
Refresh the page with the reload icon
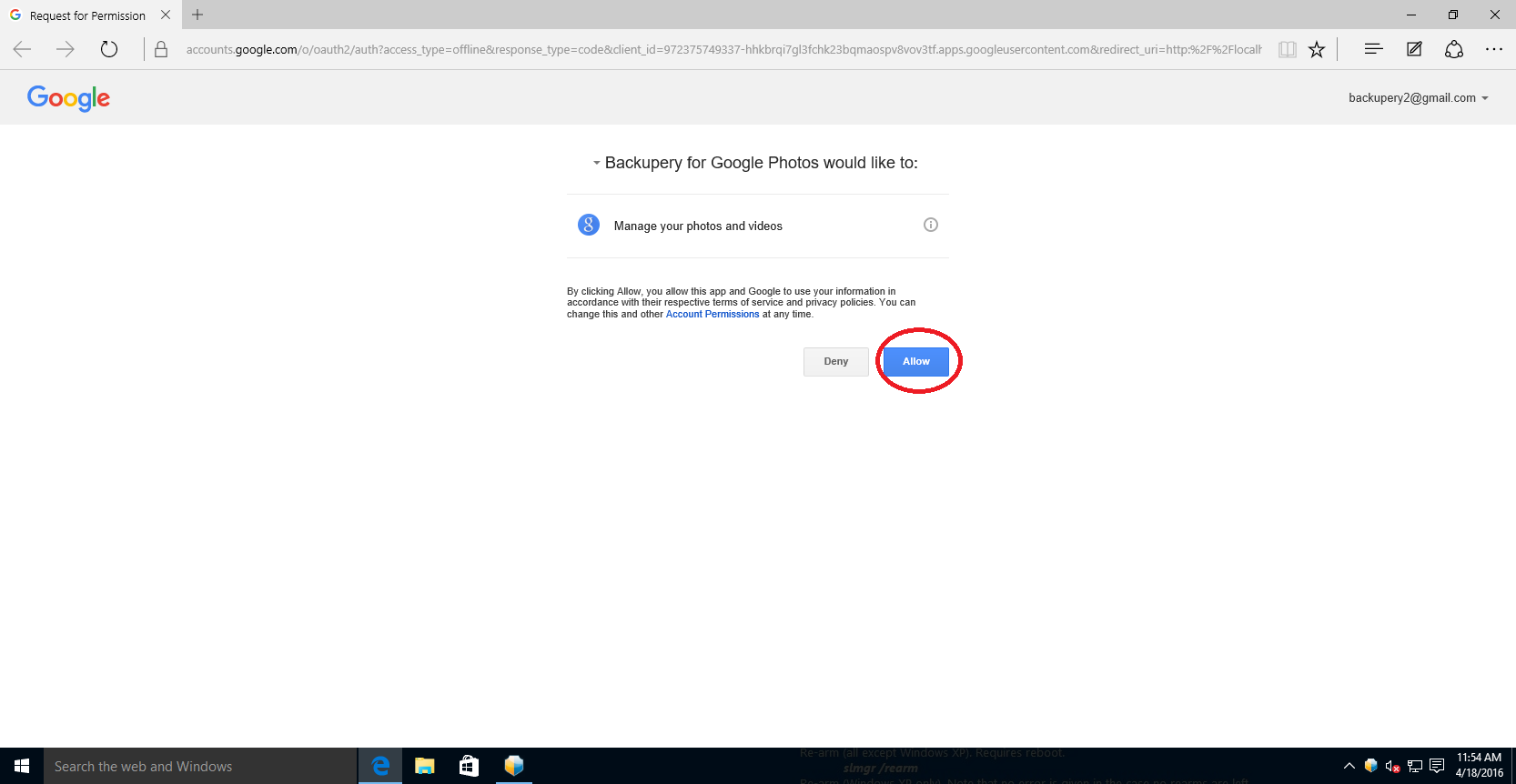click(109, 49)
